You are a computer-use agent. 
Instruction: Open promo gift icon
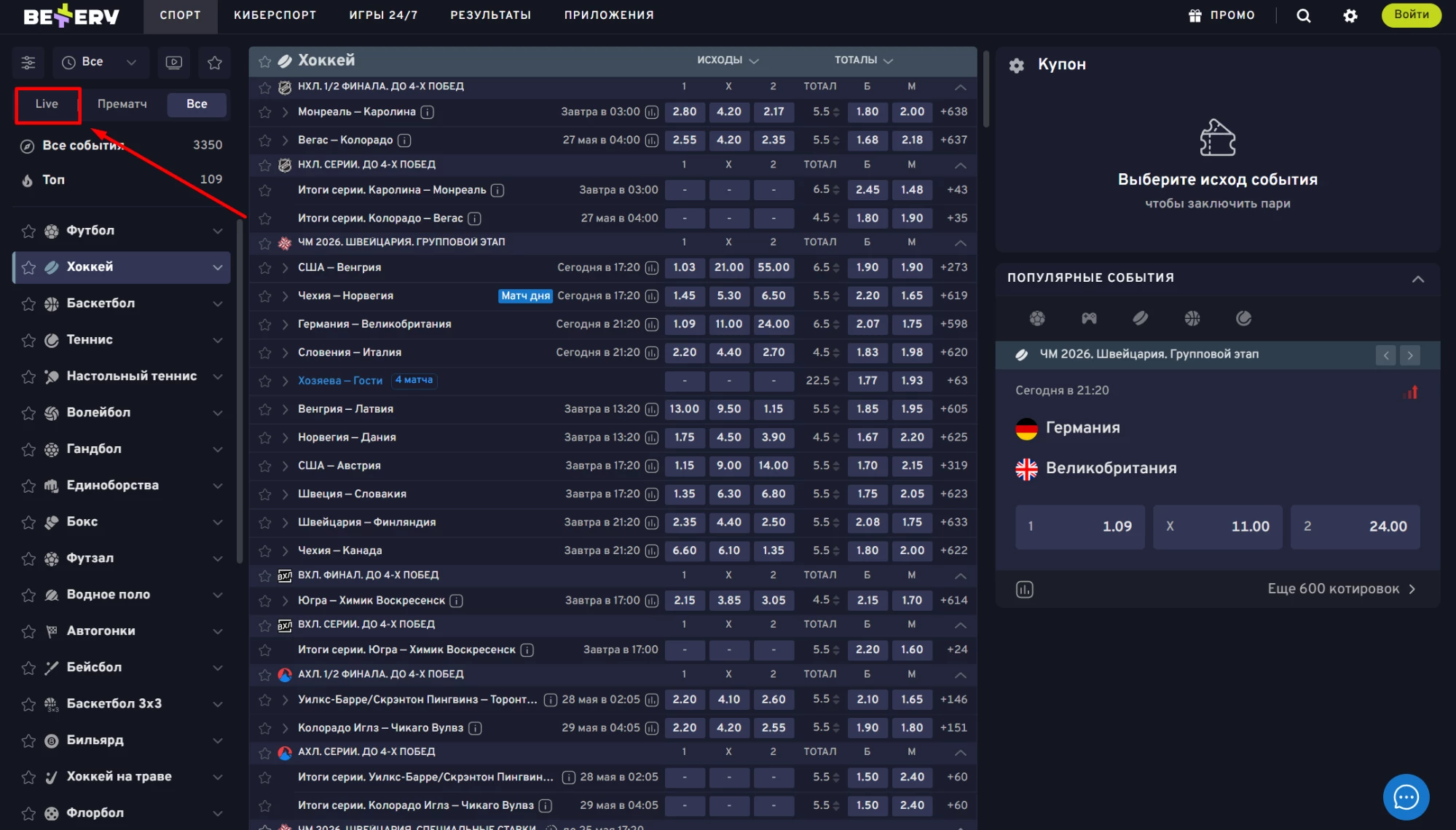point(1195,15)
